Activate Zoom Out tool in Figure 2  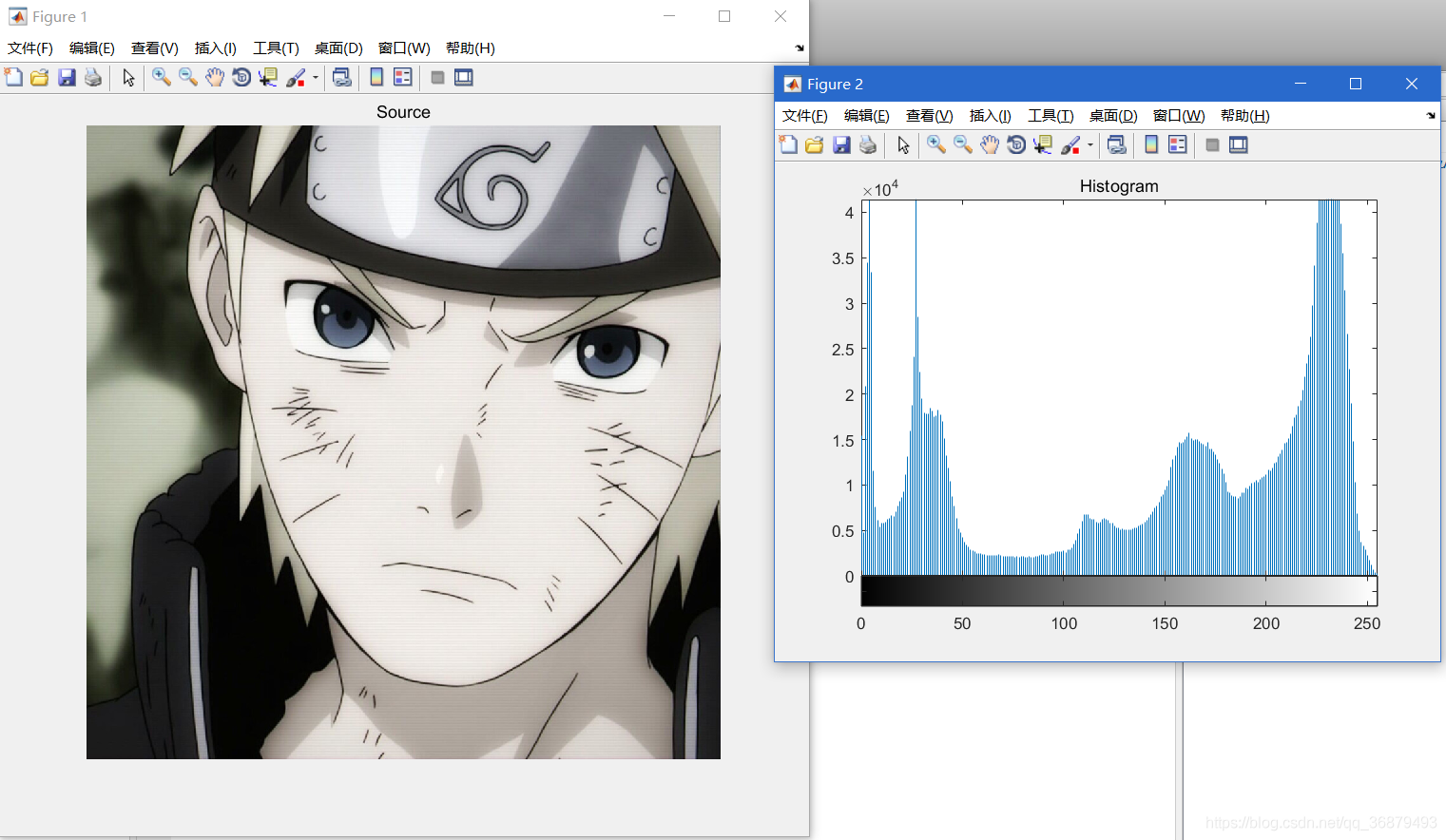(963, 144)
